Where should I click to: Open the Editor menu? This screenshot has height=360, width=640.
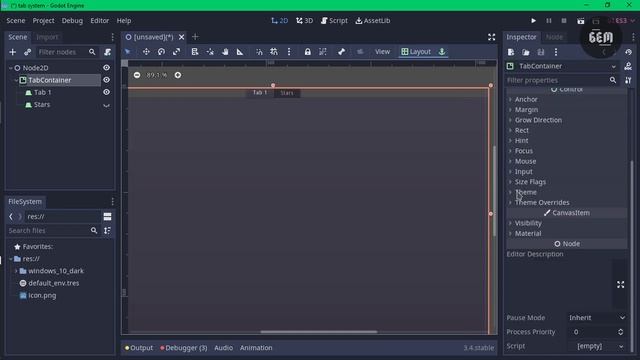tap(100, 20)
